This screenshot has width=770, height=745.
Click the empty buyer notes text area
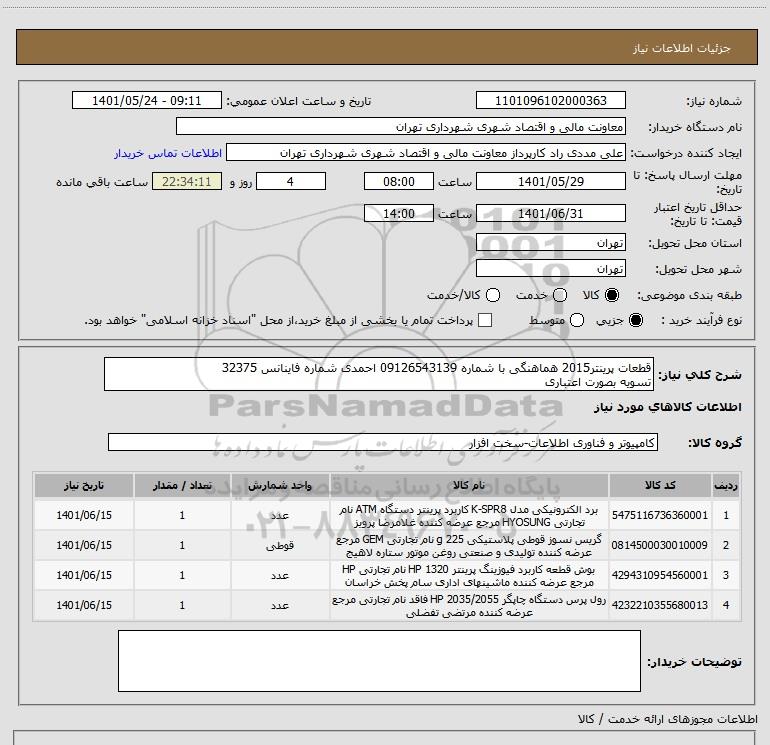379,661
